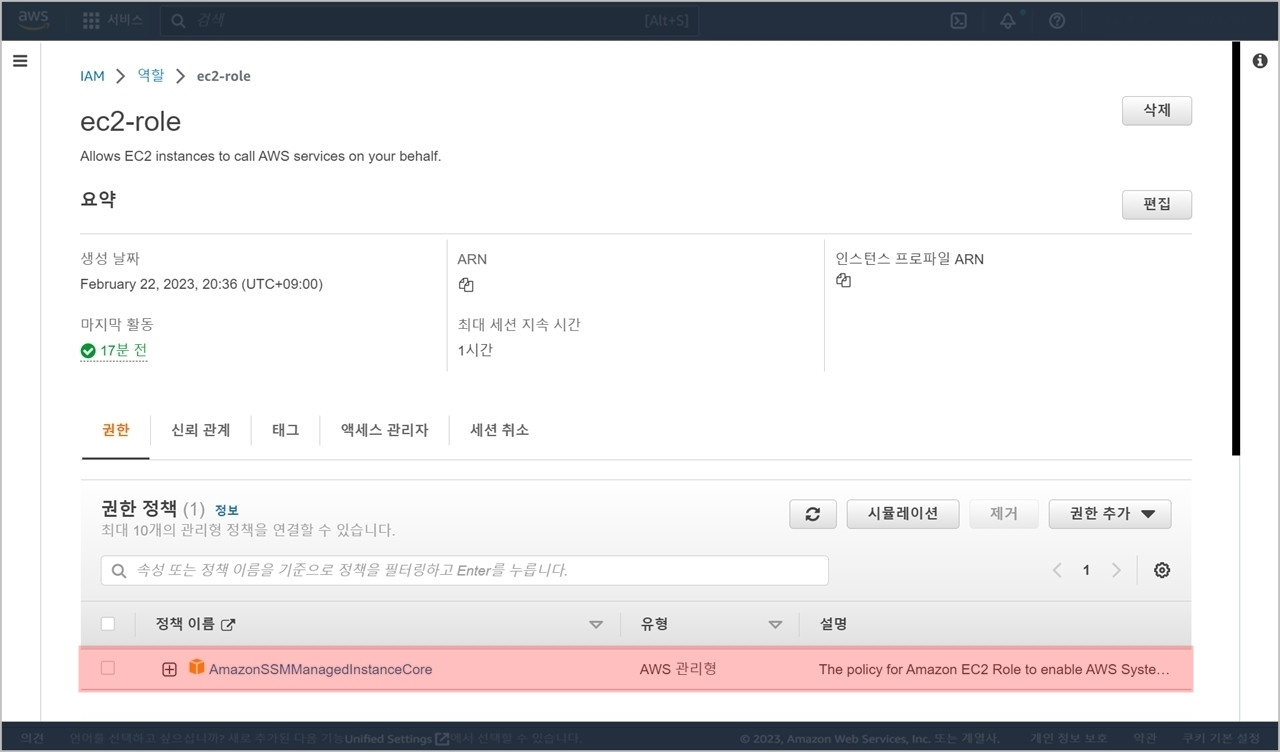1280x752 pixels.
Task: Click the 삭제 button
Action: (x=1157, y=110)
